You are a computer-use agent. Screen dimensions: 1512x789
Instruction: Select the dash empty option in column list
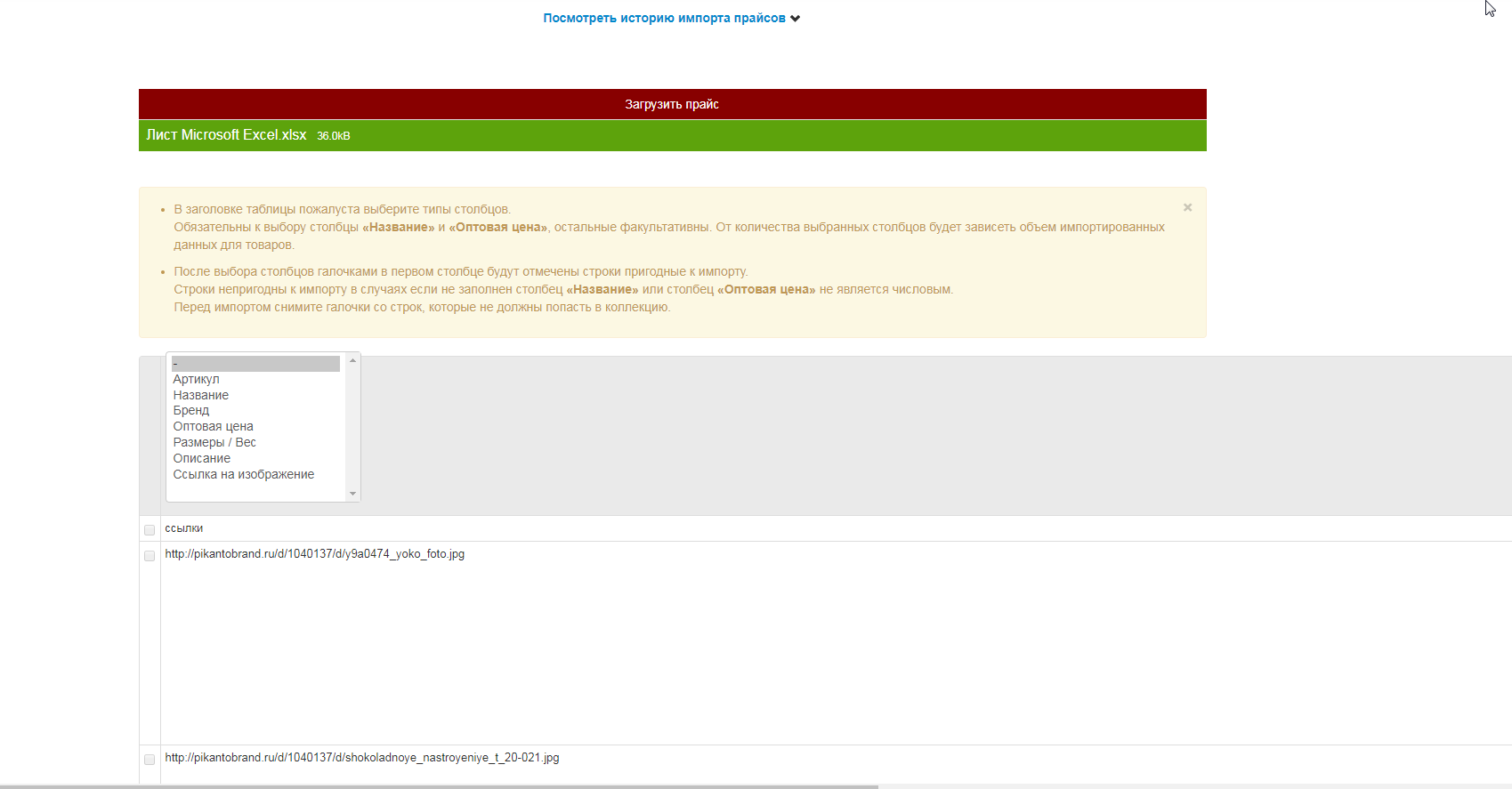click(255, 364)
